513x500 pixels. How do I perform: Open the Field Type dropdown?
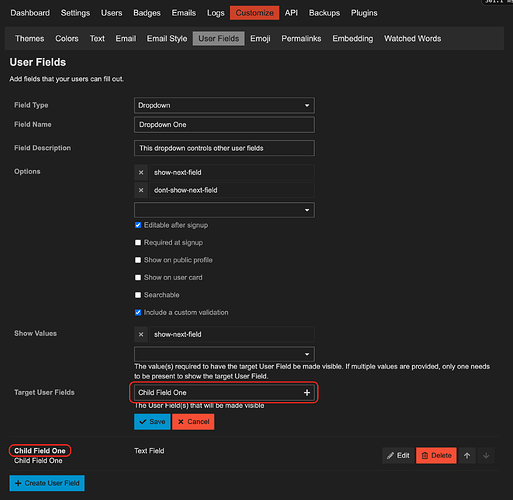coord(224,105)
